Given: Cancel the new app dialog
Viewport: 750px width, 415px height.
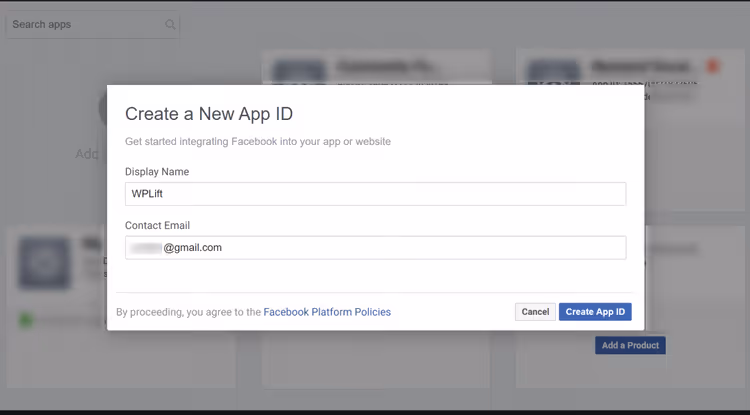Looking at the screenshot, I should [x=535, y=312].
